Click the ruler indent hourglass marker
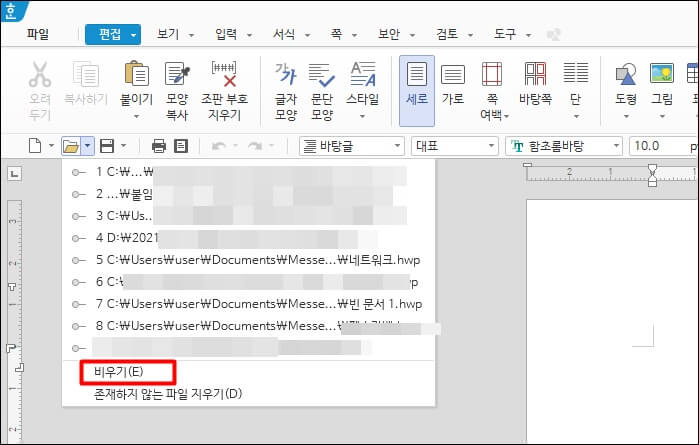The width and height of the screenshot is (699, 445). coord(652,175)
